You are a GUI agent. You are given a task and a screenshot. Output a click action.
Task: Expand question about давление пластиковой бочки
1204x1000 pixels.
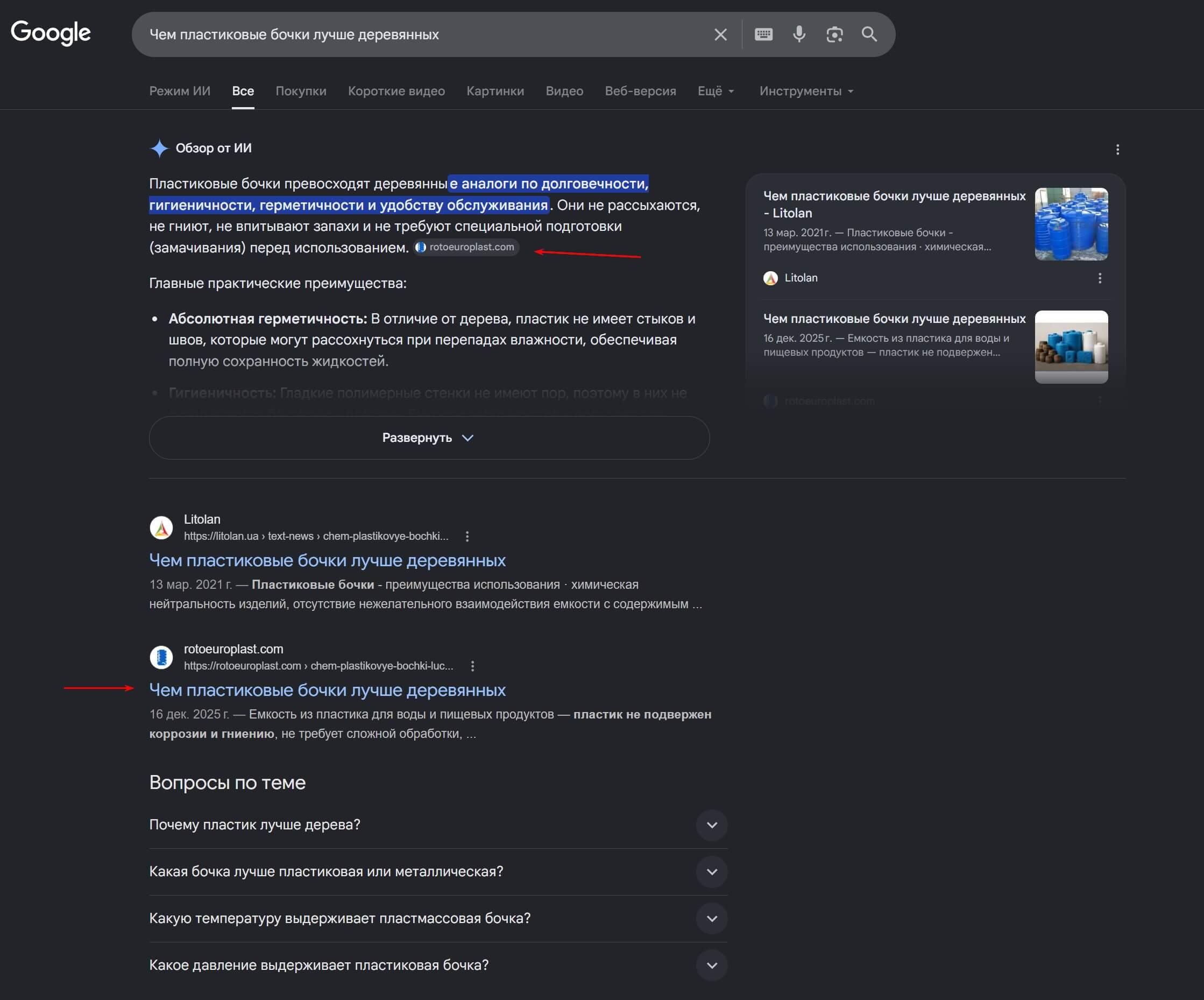click(438, 966)
